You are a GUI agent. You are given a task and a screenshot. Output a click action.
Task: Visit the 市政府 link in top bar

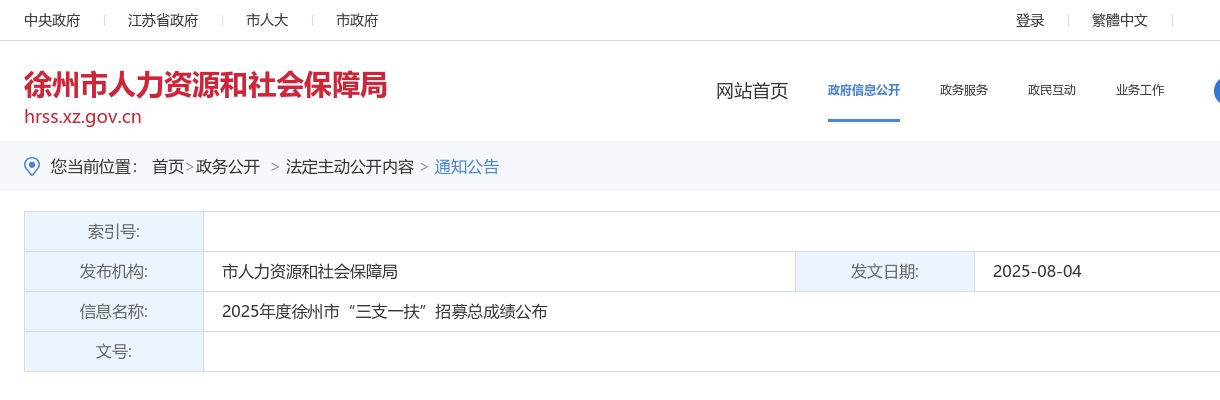(357, 20)
